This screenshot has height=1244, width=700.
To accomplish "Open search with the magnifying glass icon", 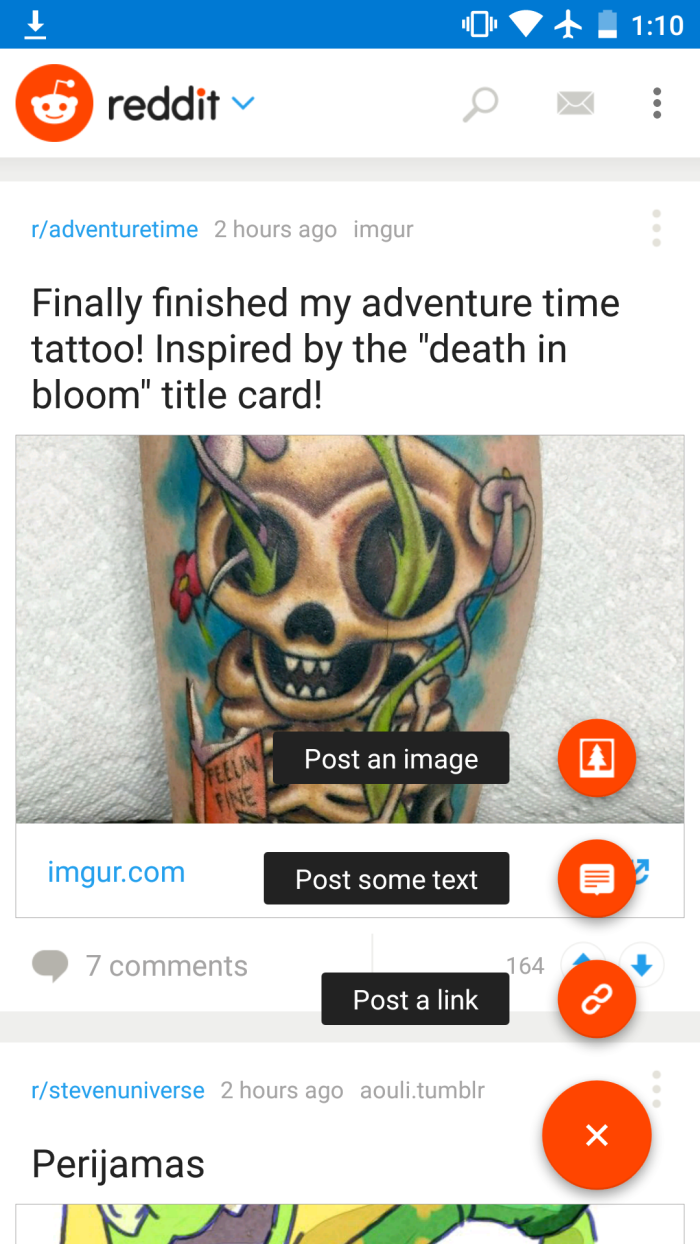I will click(x=480, y=103).
